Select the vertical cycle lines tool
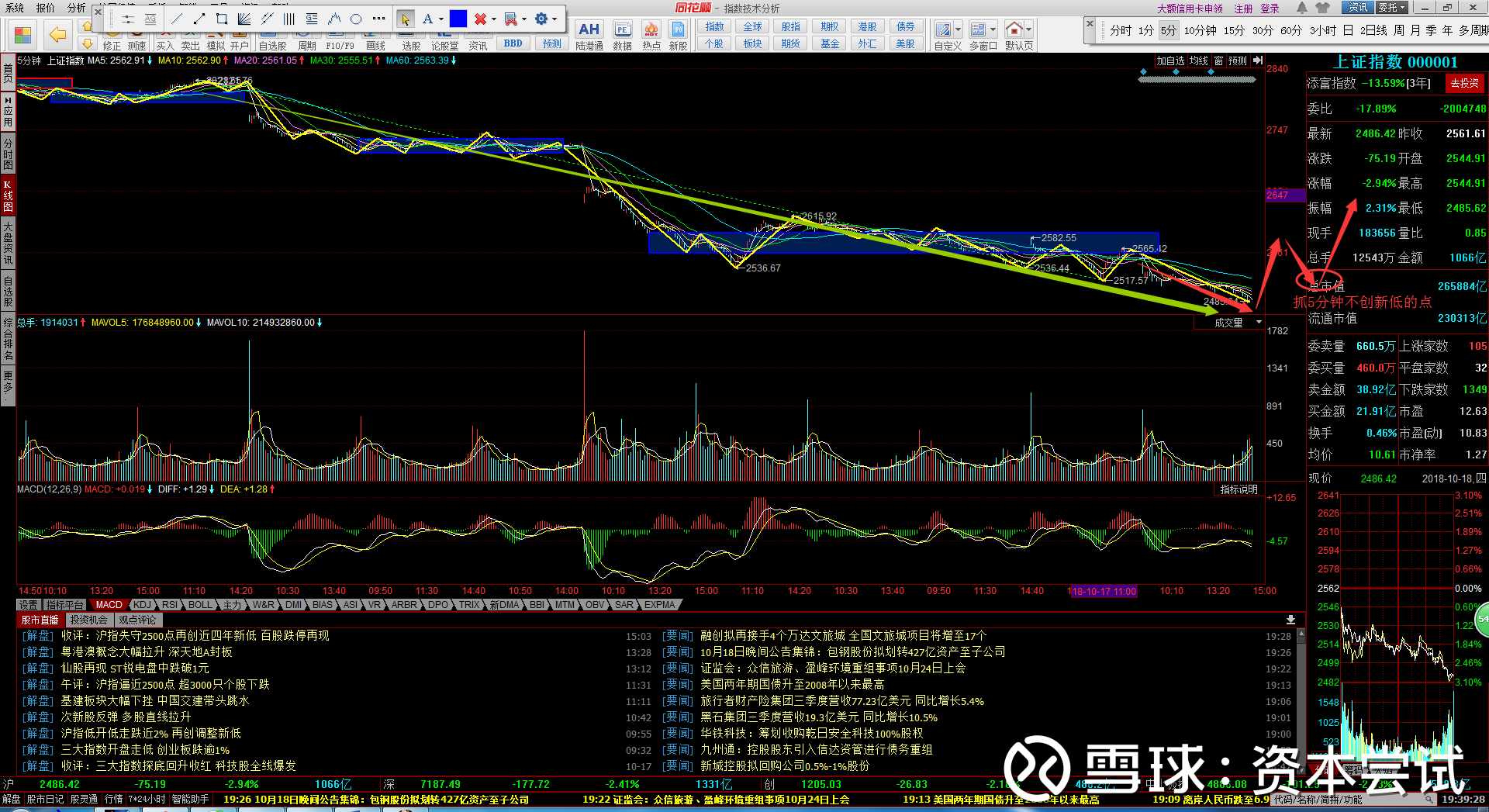This screenshot has width=1489, height=812. point(289,19)
